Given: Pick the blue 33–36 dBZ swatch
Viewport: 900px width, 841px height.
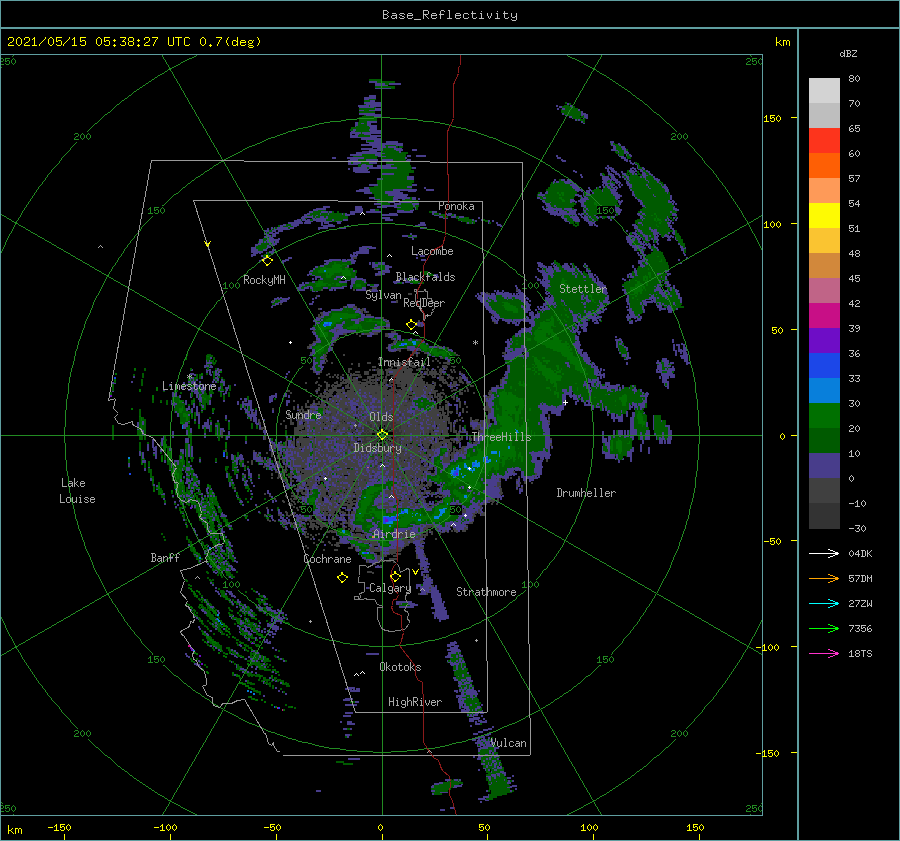Looking at the screenshot, I should (824, 365).
